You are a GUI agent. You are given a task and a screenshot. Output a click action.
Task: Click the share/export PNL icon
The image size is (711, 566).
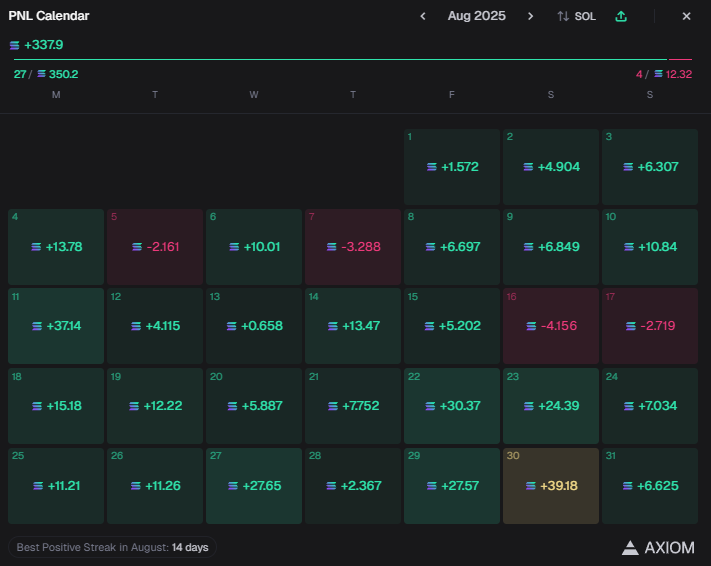pyautogui.click(x=621, y=16)
